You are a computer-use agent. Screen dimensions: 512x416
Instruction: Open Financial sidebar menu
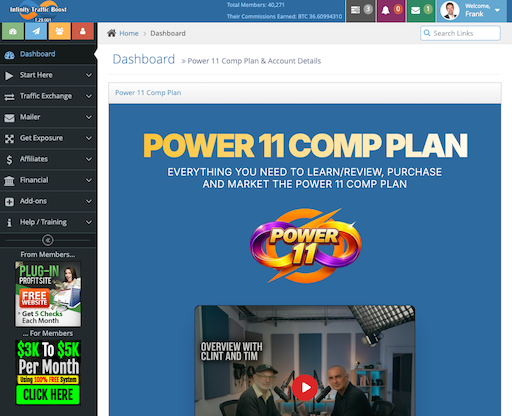[x=48, y=180]
